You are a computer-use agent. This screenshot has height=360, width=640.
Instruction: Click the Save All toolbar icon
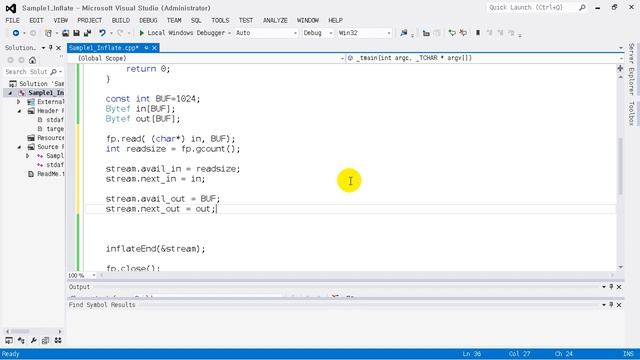point(87,33)
